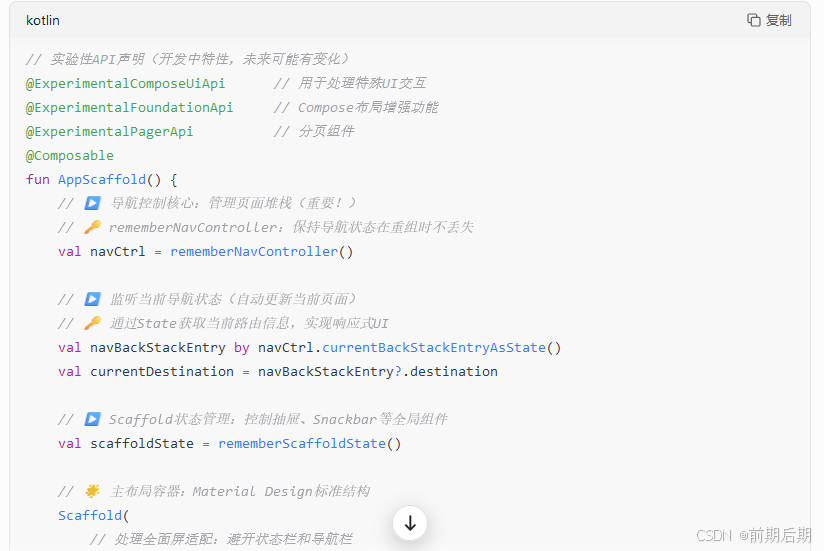Image resolution: width=824 pixels, height=551 pixels.
Task: Click the rememberScaffoldState() call
Action: pyautogui.click(x=310, y=444)
